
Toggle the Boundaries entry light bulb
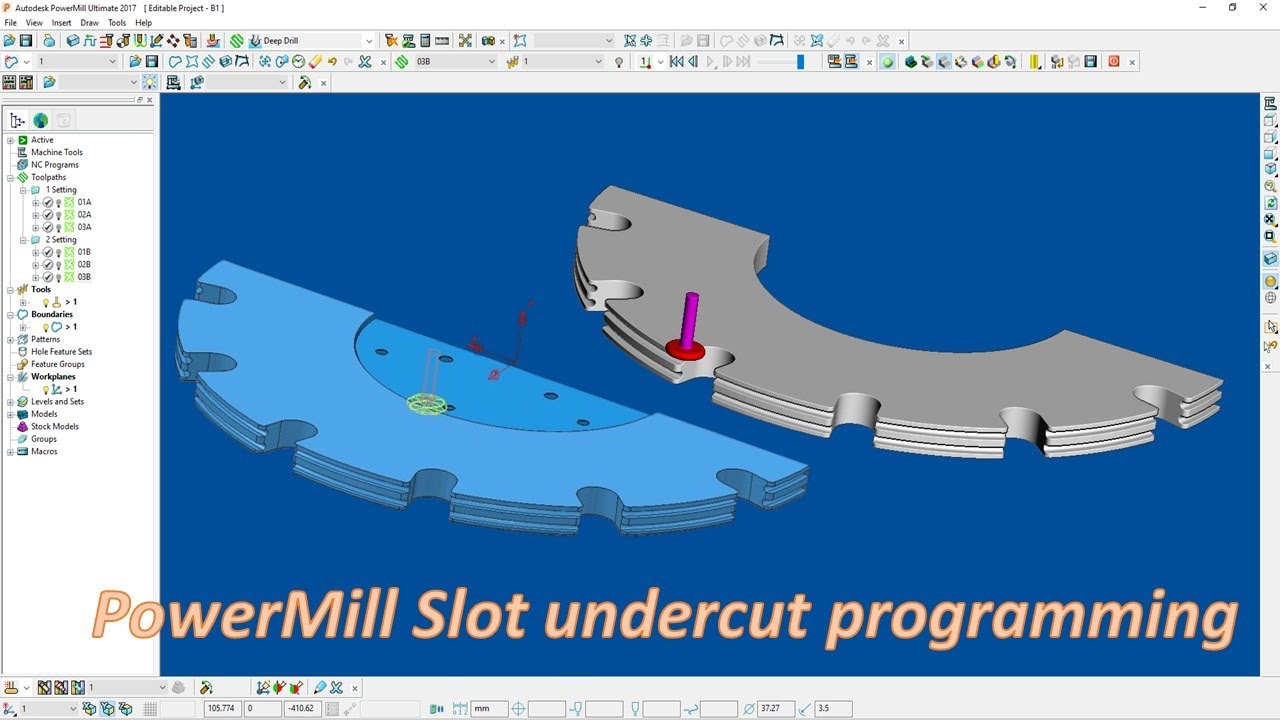point(45,327)
